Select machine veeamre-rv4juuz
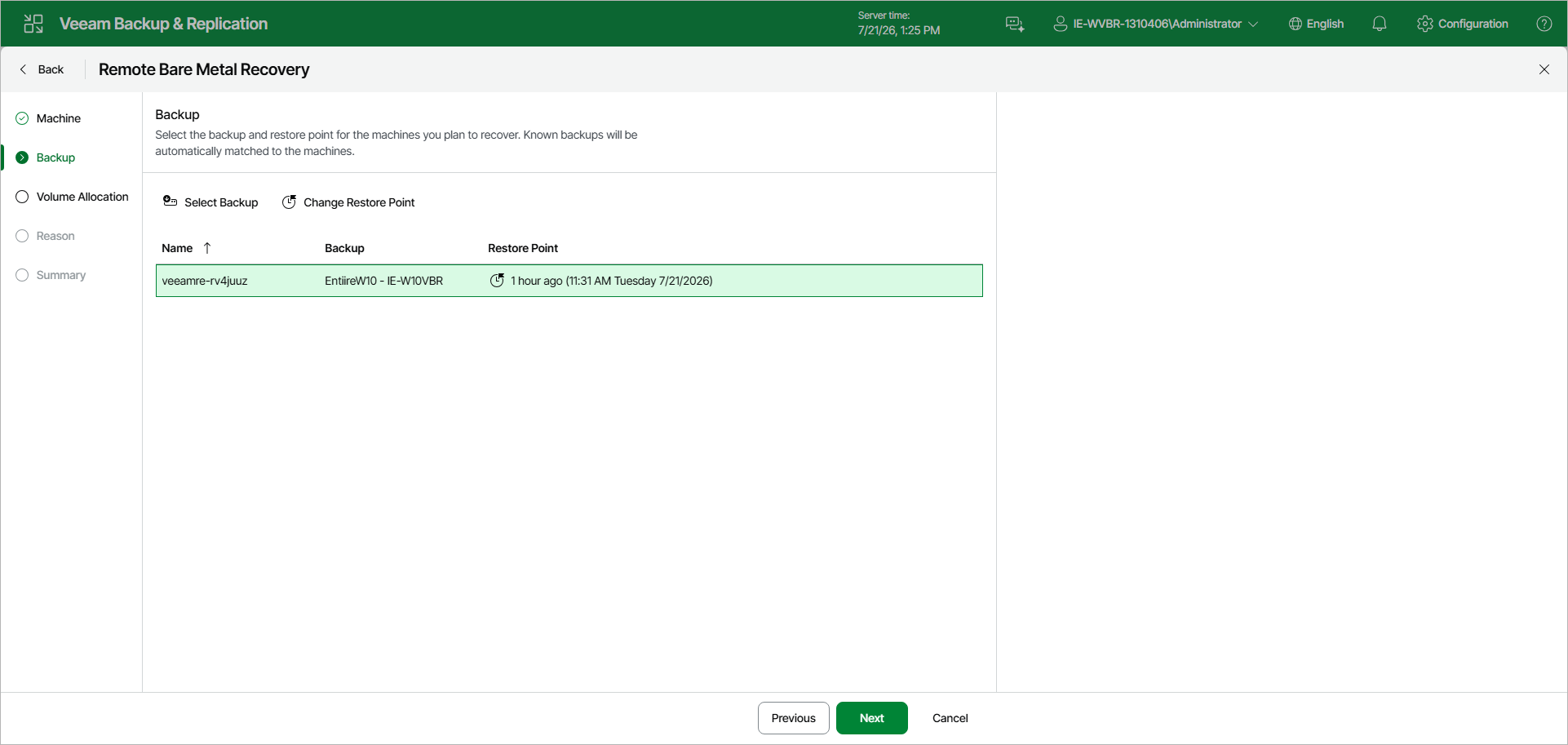Image resolution: width=1568 pixels, height=745 pixels. [x=205, y=281]
